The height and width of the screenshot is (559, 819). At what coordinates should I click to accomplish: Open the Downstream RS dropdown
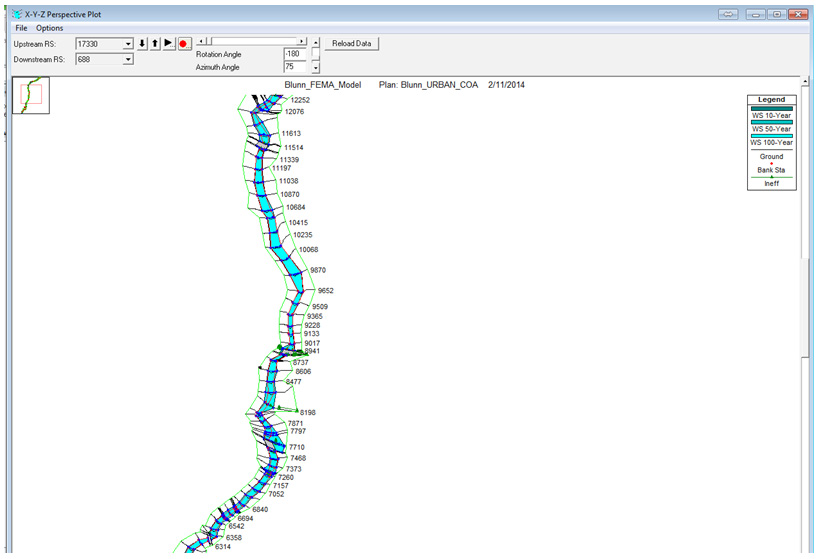(127, 60)
